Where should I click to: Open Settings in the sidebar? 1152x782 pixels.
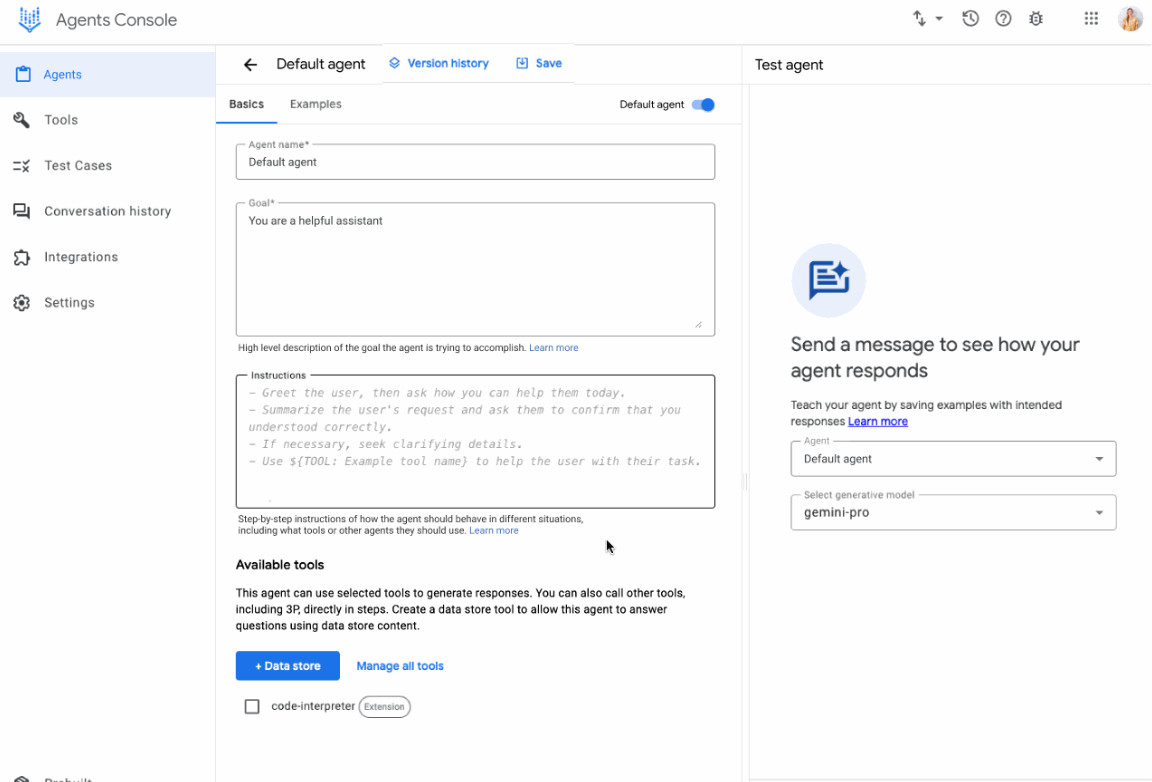click(69, 302)
